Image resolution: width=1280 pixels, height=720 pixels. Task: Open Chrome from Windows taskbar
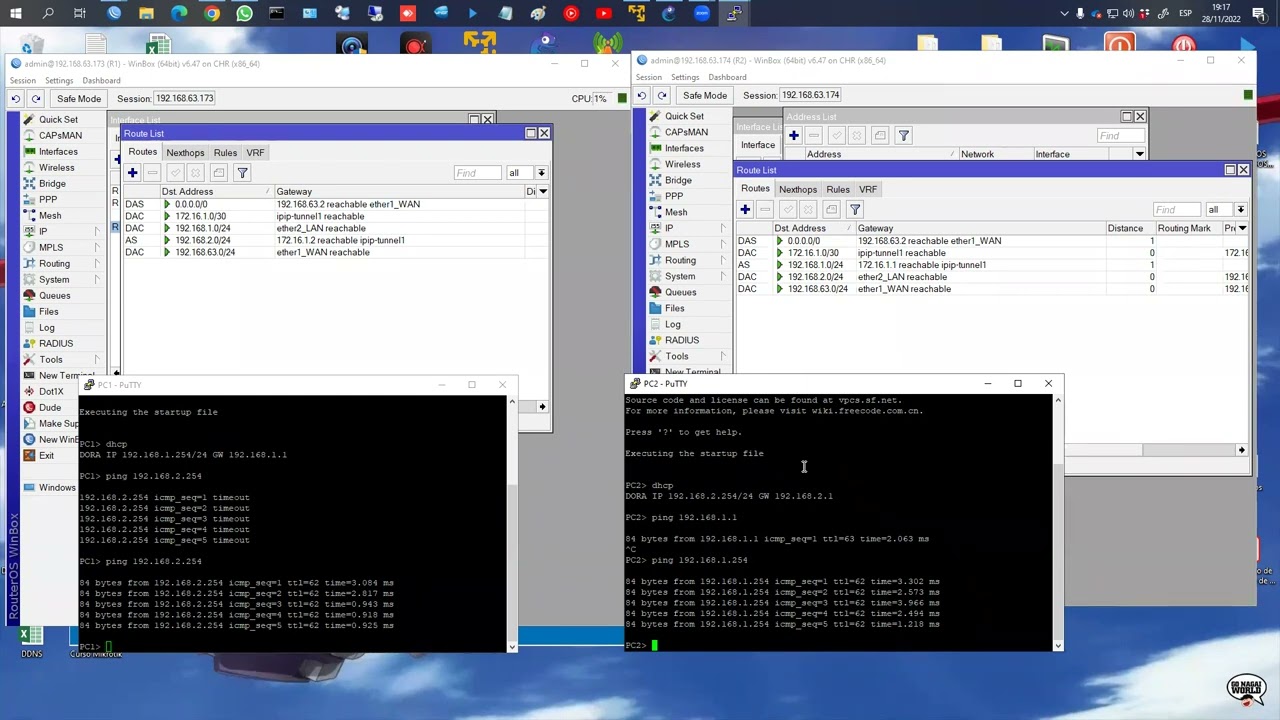click(x=212, y=14)
